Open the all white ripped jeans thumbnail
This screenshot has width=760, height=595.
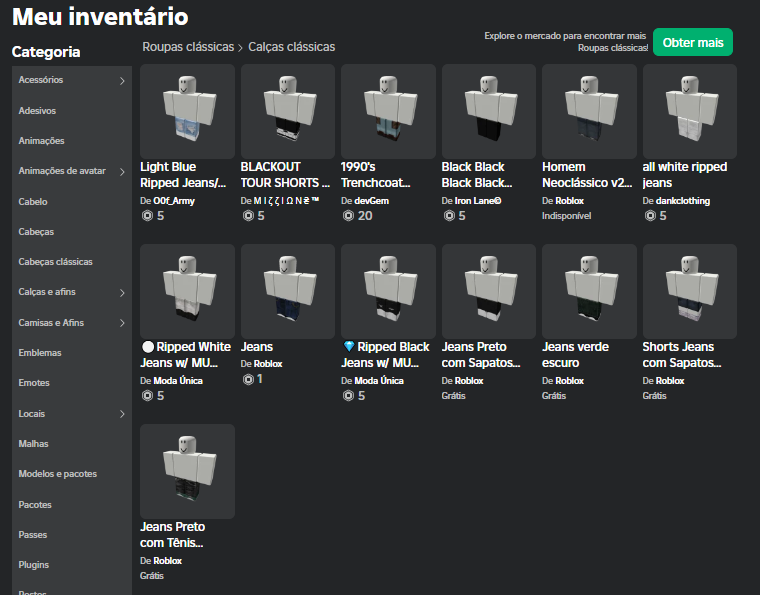coord(689,110)
